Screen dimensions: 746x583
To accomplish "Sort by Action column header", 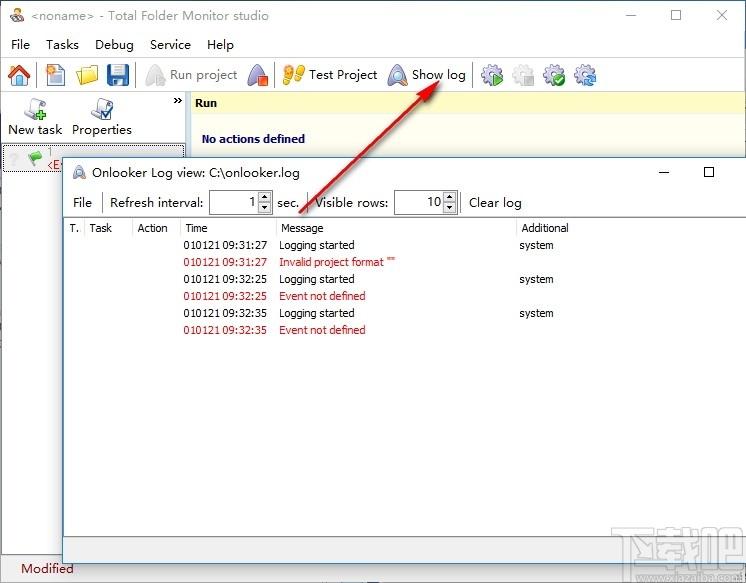I will 157,228.
